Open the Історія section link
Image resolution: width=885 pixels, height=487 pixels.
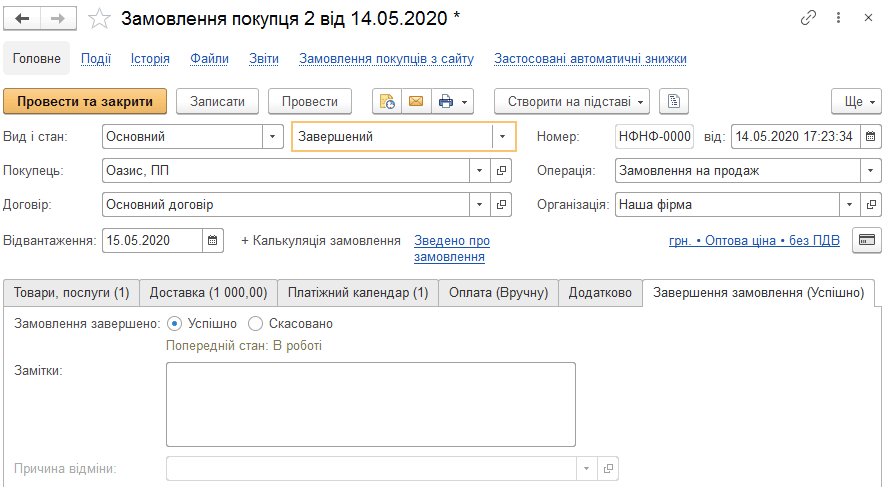pyautogui.click(x=150, y=59)
